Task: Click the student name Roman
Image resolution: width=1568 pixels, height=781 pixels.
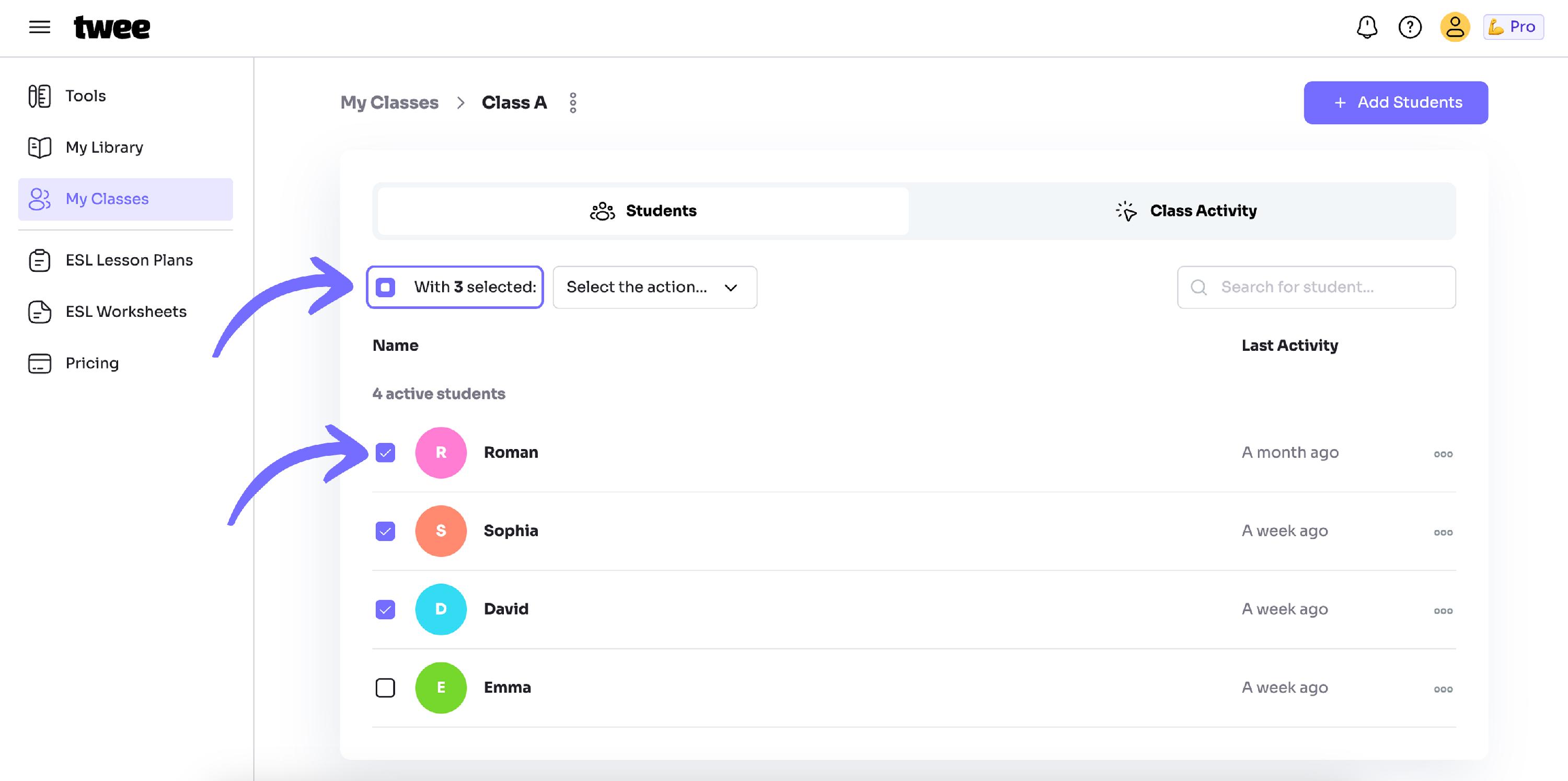Action: [x=511, y=453]
